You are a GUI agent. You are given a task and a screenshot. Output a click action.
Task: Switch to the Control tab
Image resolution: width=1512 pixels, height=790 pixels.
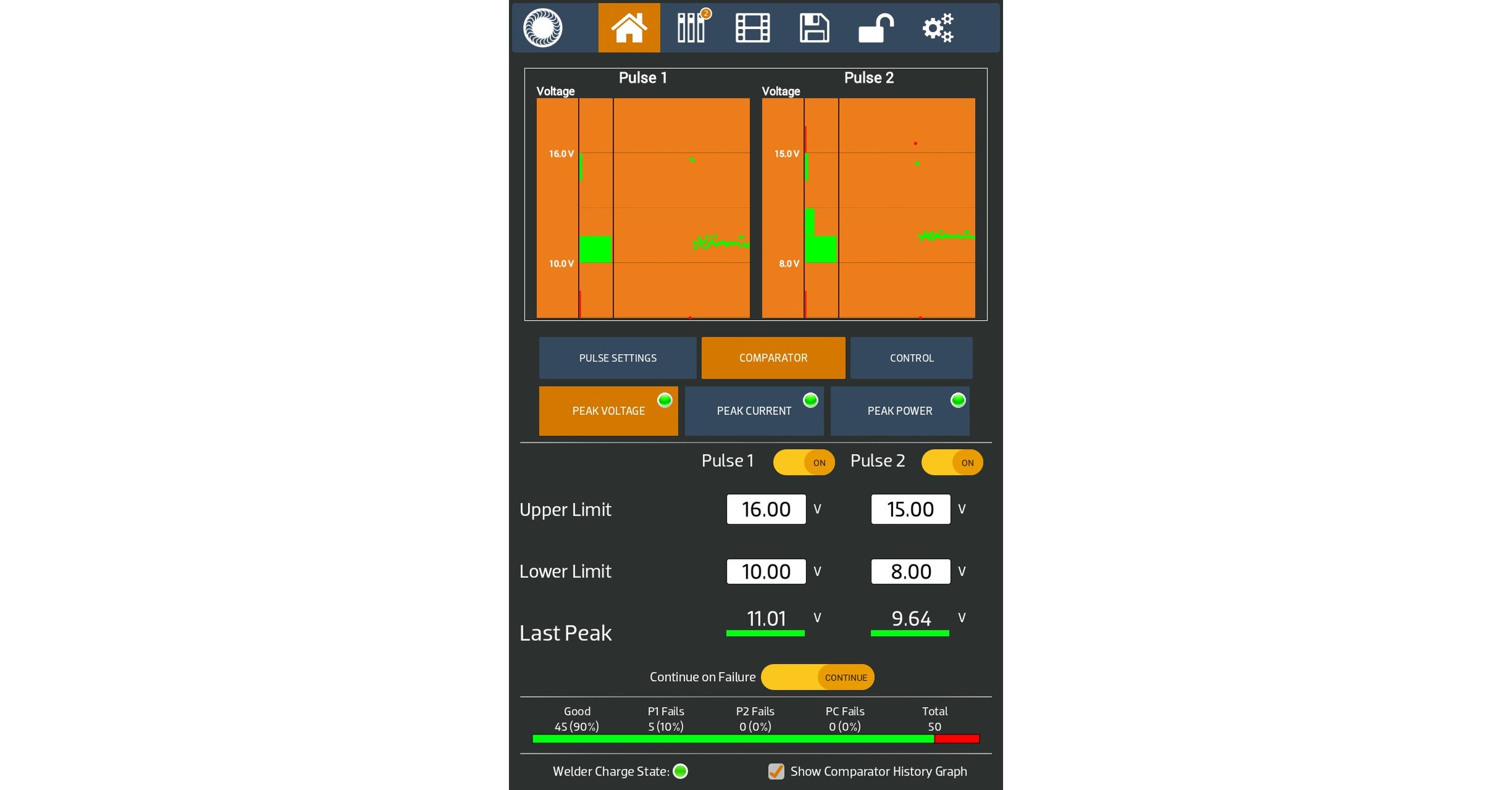(x=912, y=357)
